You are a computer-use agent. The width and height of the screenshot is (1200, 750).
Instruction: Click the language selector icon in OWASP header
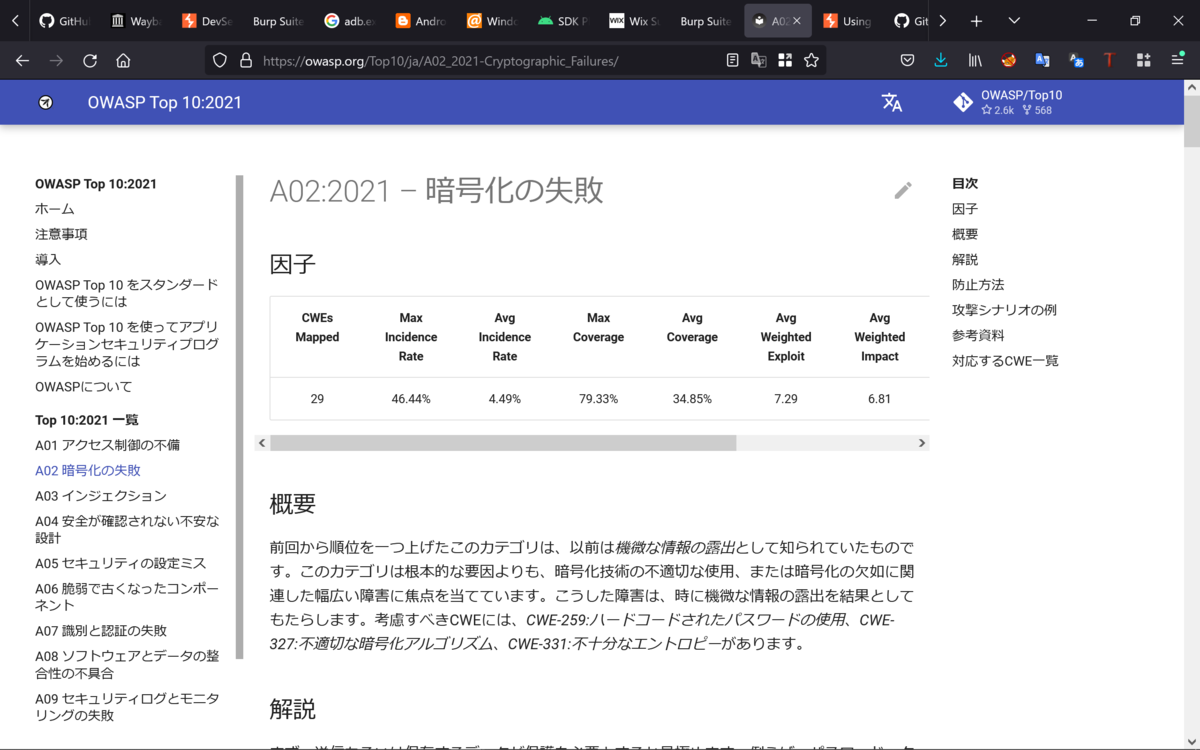click(x=892, y=101)
